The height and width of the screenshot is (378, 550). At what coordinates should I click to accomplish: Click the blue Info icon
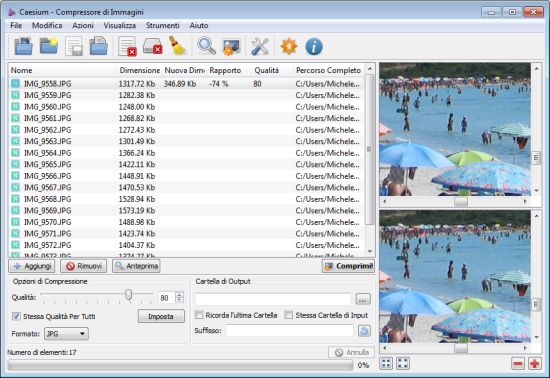click(x=314, y=46)
